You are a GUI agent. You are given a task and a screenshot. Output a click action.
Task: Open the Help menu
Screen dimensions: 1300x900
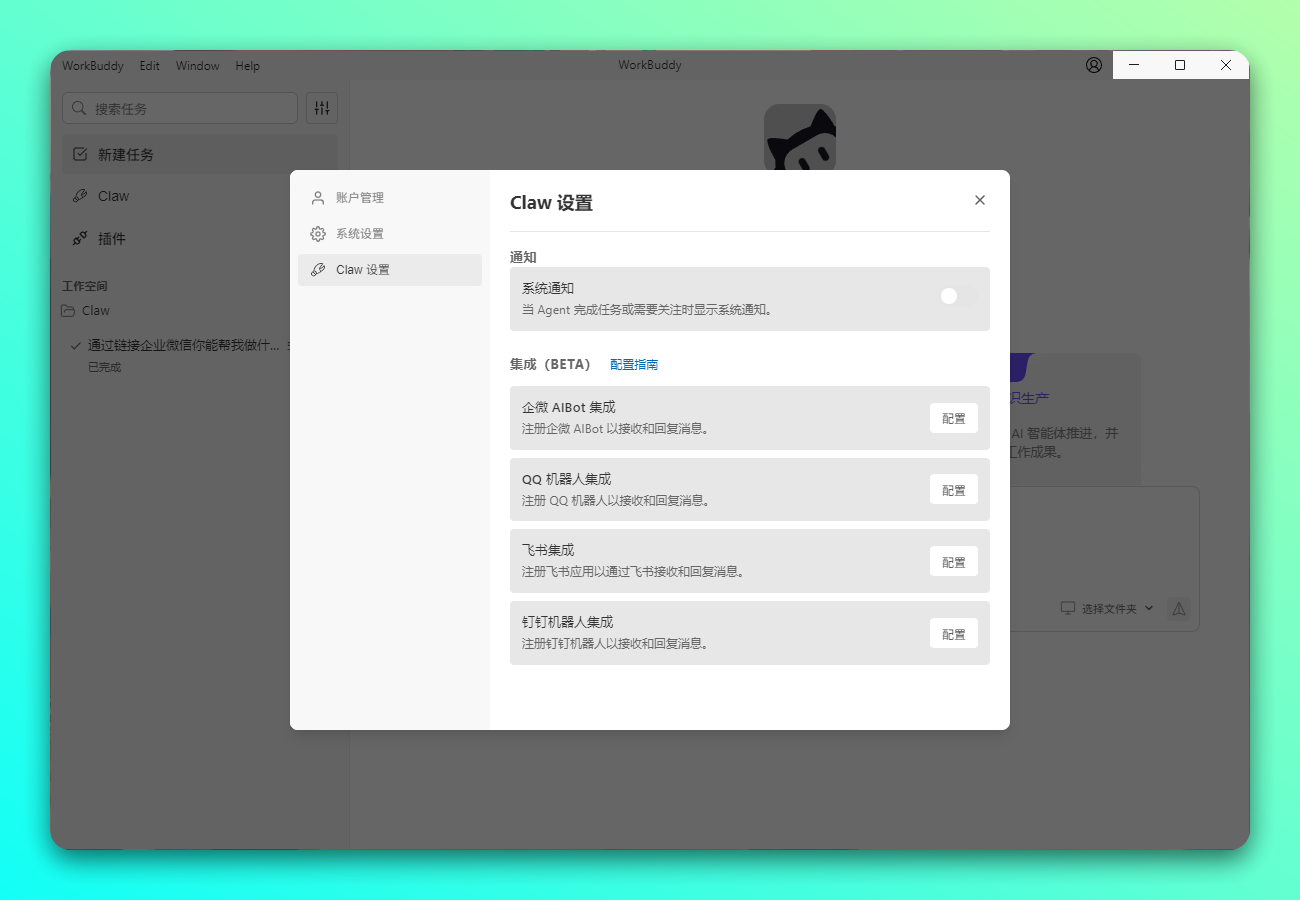(247, 66)
